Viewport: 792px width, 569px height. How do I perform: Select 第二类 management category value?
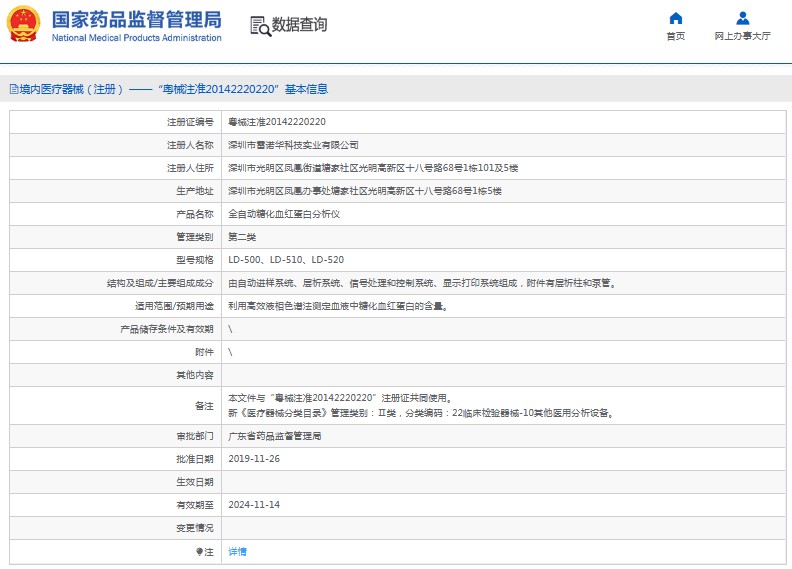pos(242,237)
